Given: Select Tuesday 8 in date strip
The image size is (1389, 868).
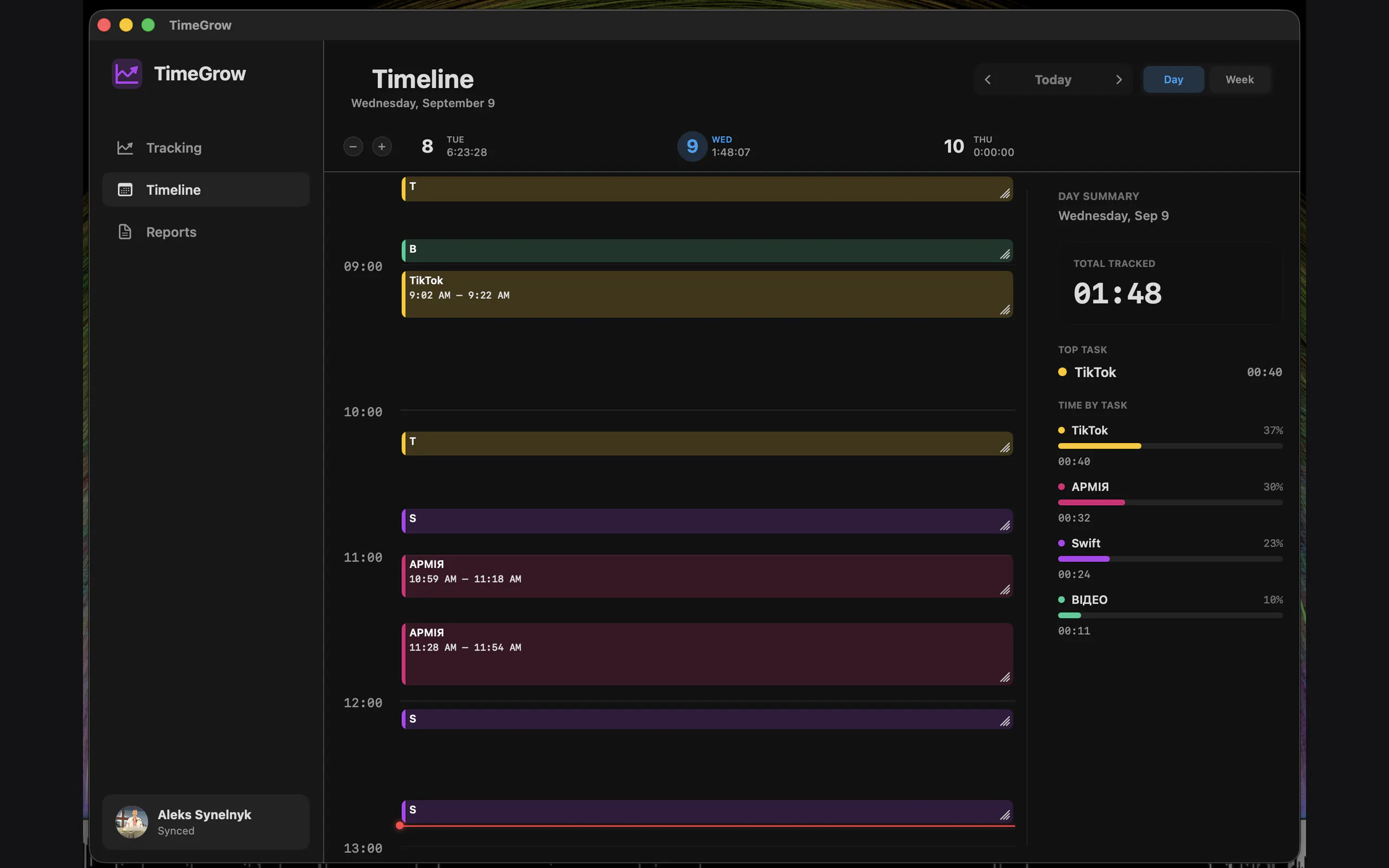Looking at the screenshot, I should click(454, 146).
